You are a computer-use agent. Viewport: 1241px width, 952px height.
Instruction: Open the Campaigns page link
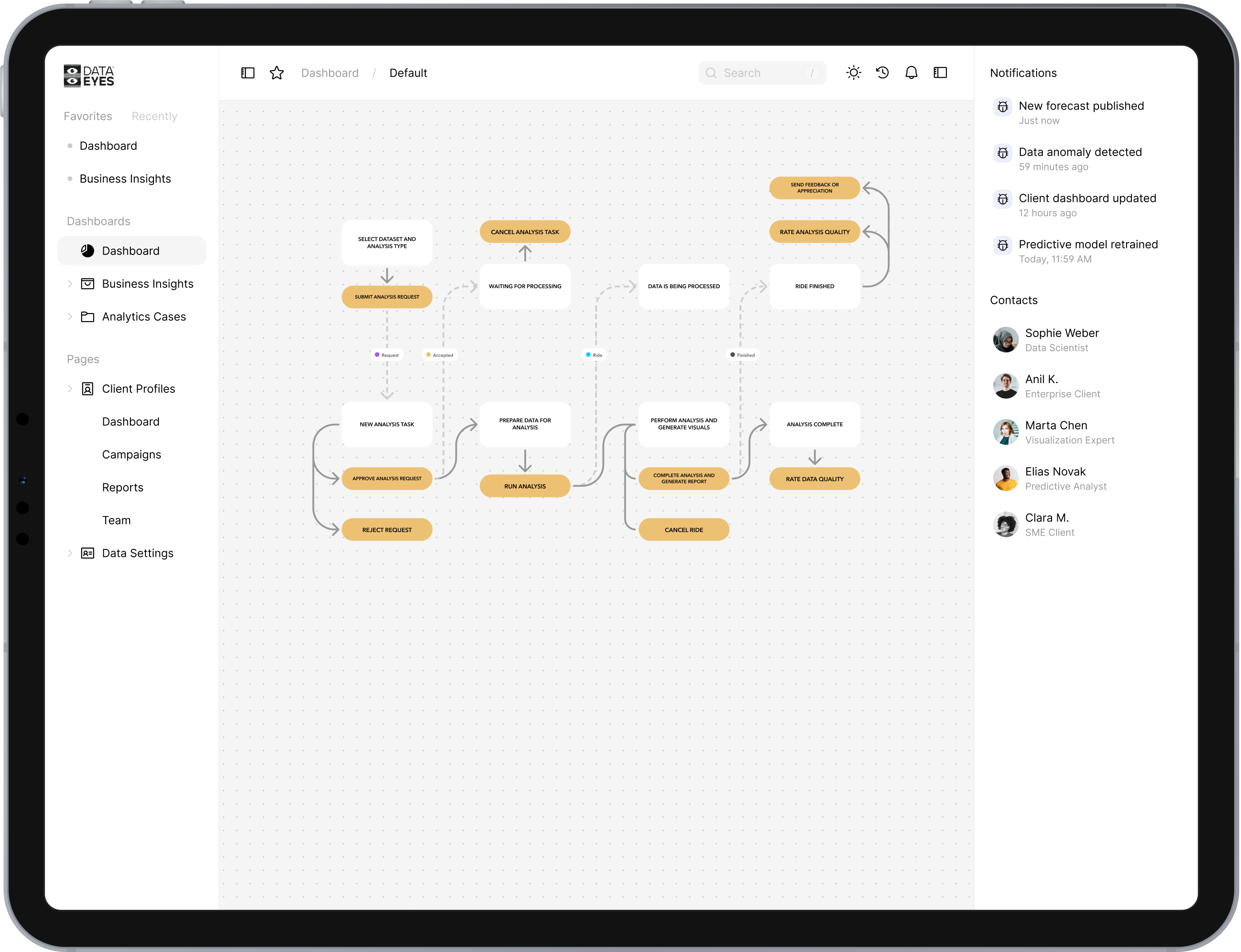[x=131, y=454]
